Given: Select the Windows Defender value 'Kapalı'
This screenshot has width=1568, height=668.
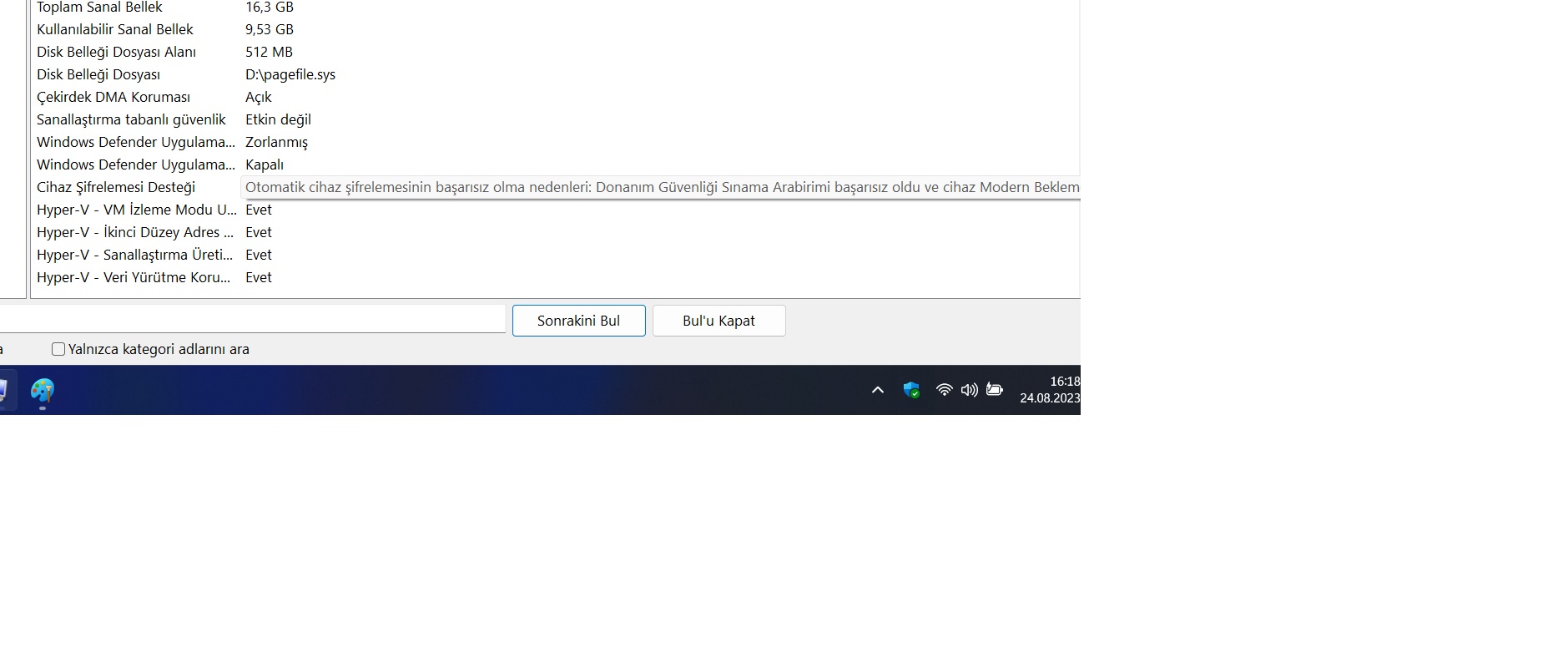Looking at the screenshot, I should [265, 164].
